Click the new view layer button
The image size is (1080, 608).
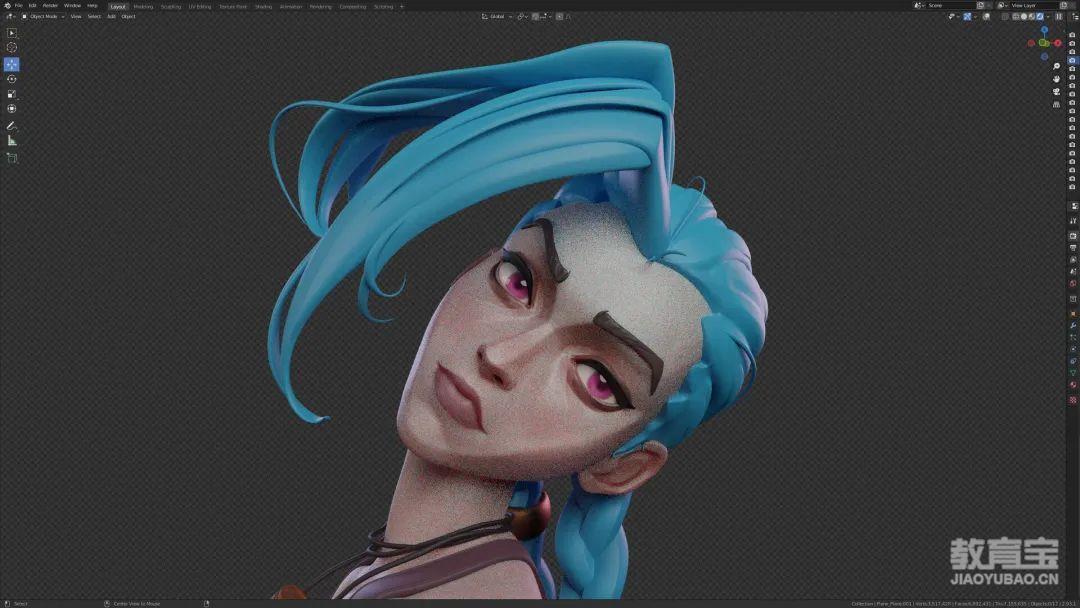[1063, 6]
